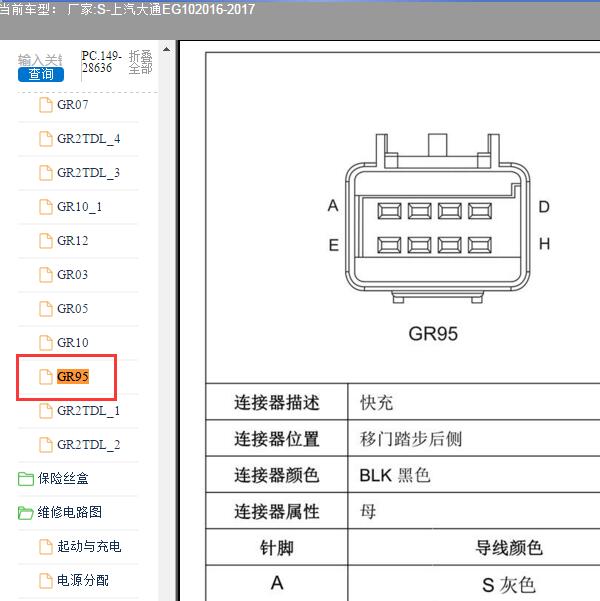Click the file icon beside GR2TDL_3
The width and height of the screenshot is (600, 601).
pos(46,172)
